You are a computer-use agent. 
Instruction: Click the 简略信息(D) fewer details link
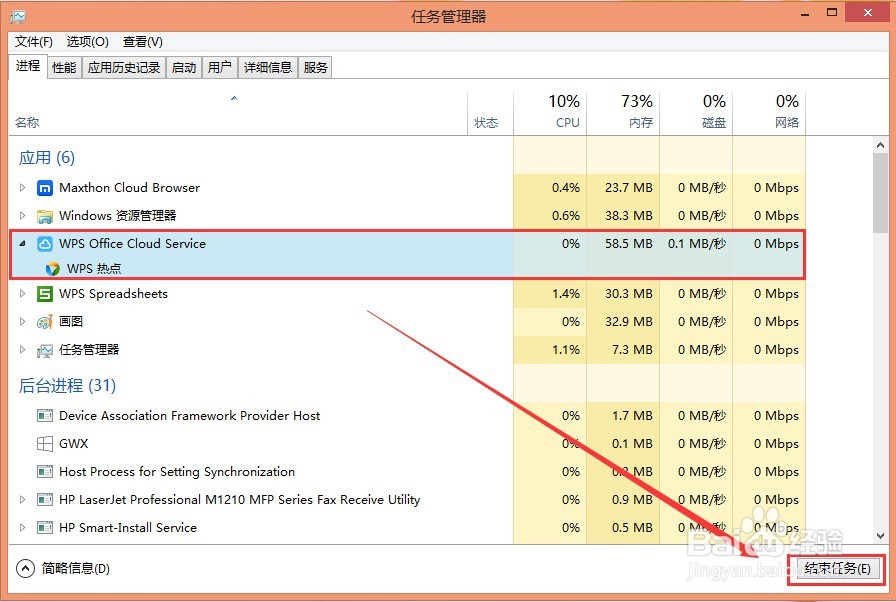pos(76,569)
